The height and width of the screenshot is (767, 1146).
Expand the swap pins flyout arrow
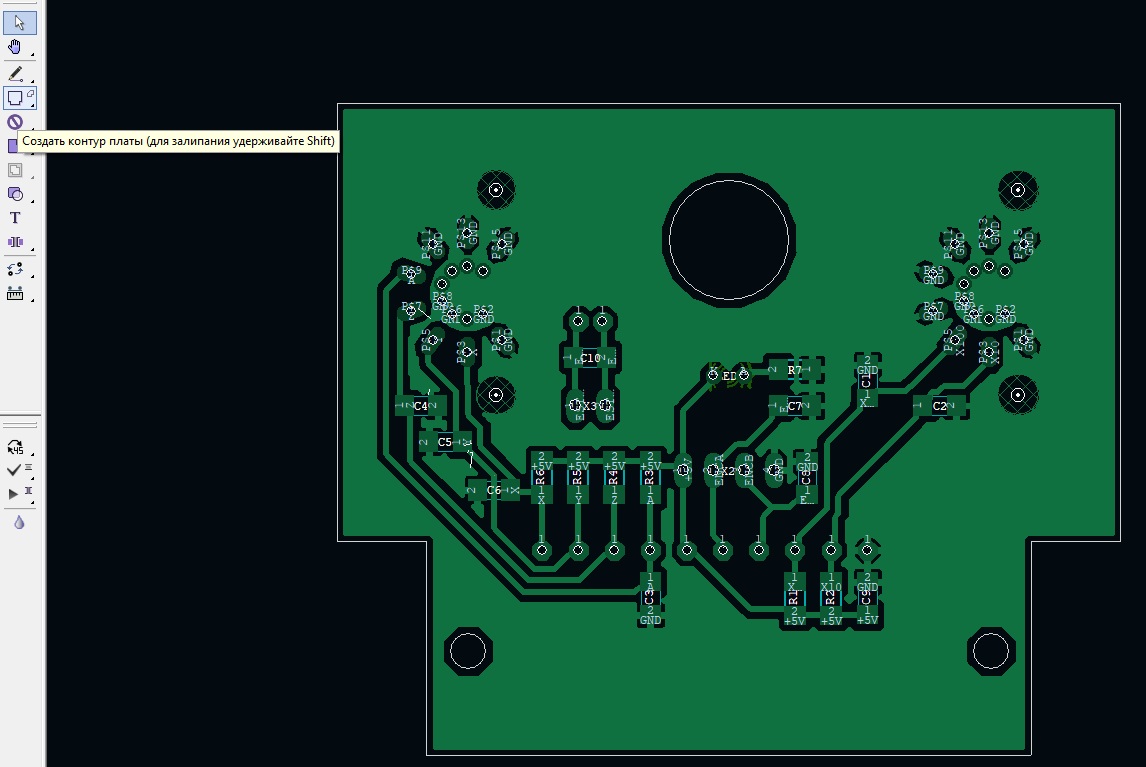(32, 276)
